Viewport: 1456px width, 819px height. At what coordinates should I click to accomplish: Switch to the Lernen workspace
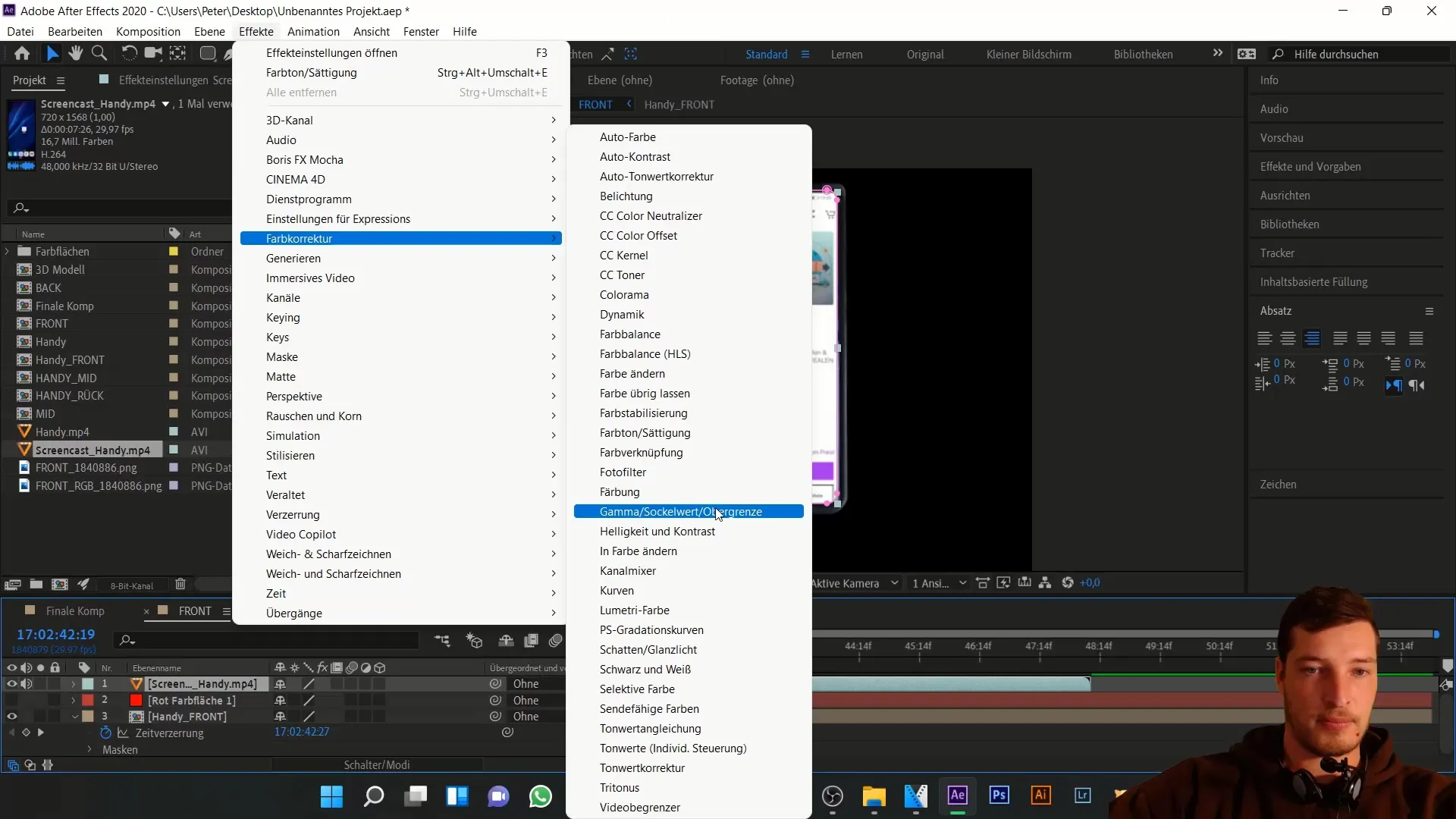pos(846,54)
